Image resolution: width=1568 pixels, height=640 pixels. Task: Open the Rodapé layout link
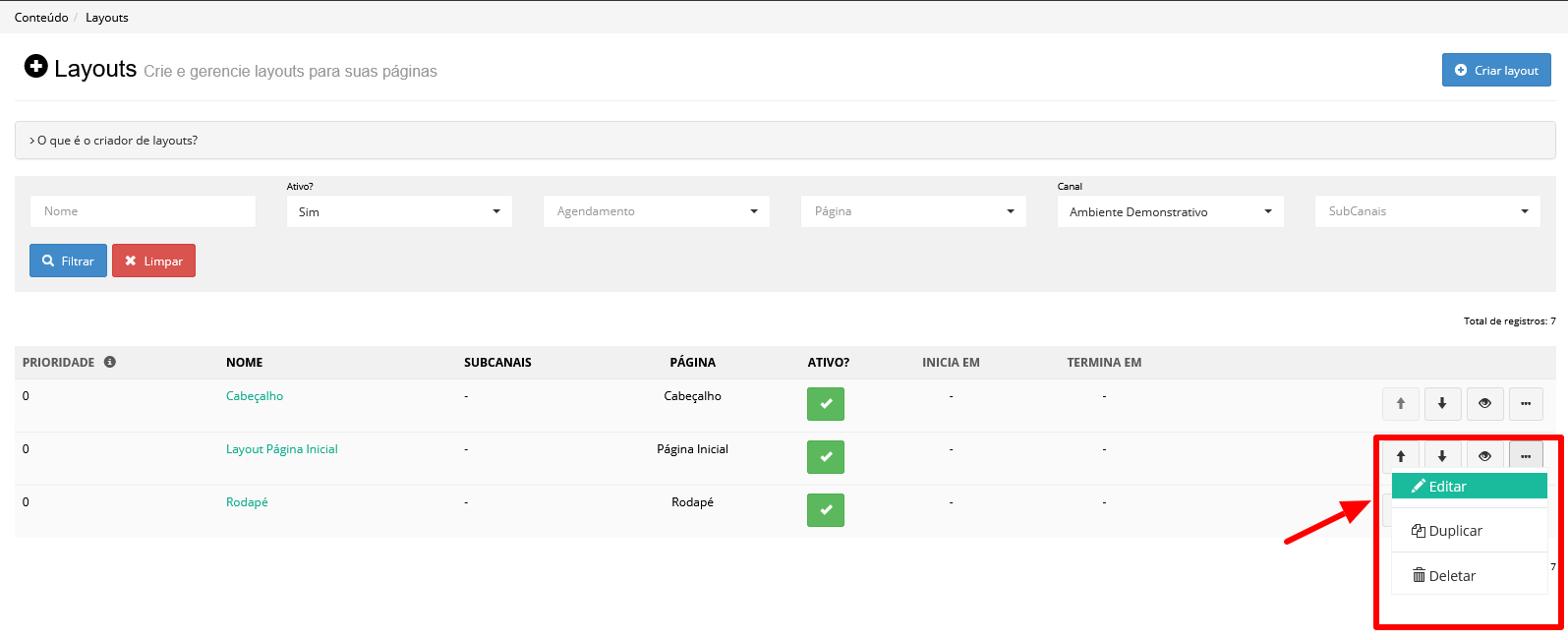(x=247, y=502)
